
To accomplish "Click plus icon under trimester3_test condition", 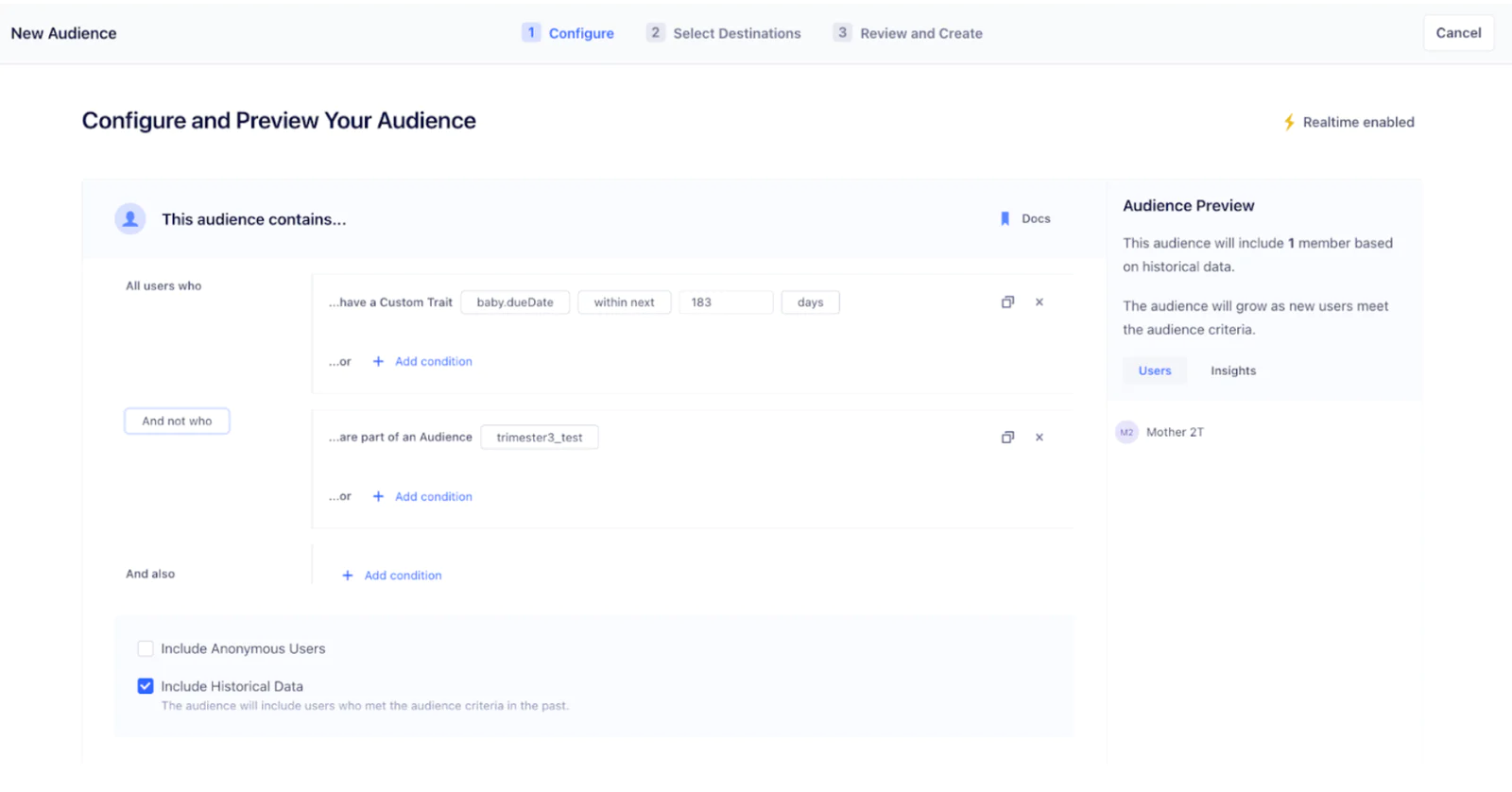I will click(x=378, y=496).
